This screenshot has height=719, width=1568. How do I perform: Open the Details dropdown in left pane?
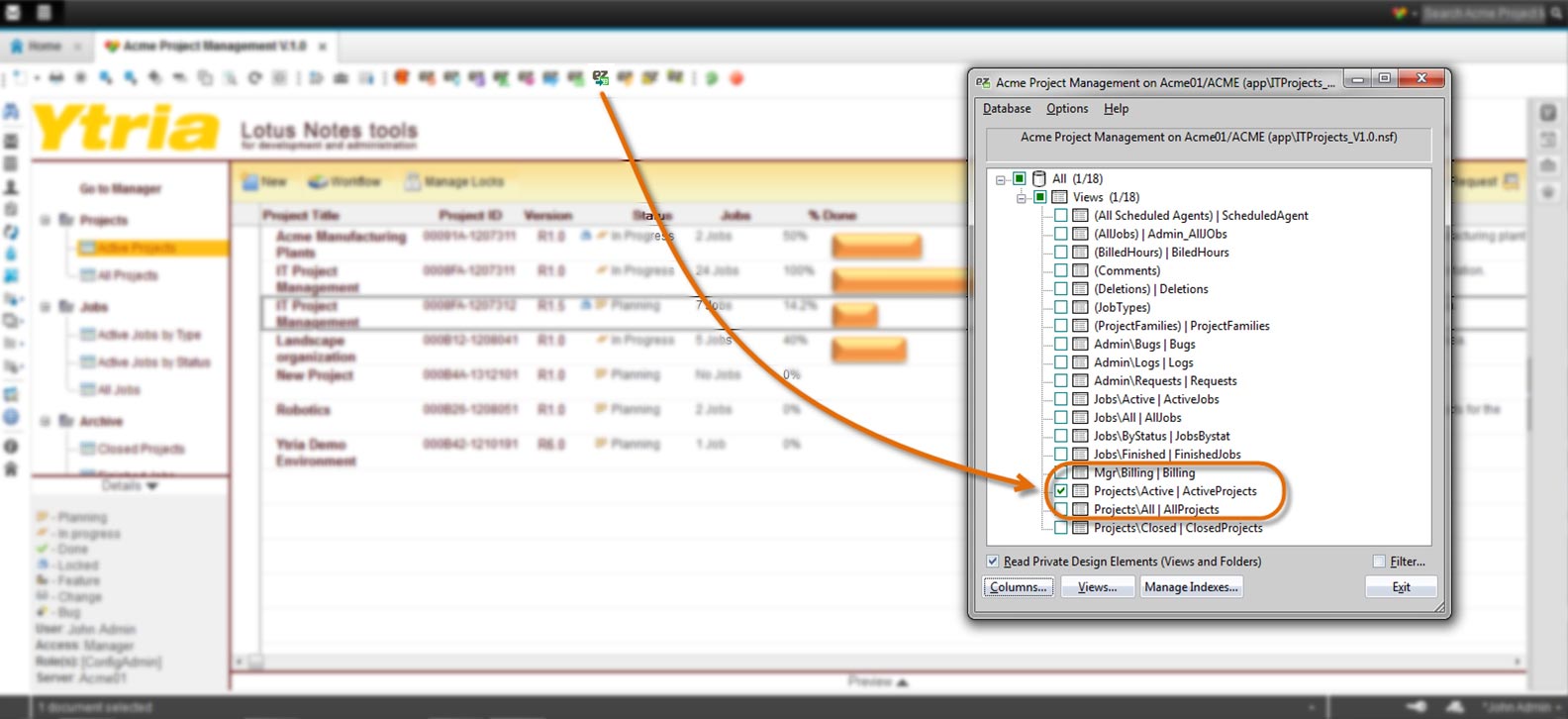click(x=130, y=485)
